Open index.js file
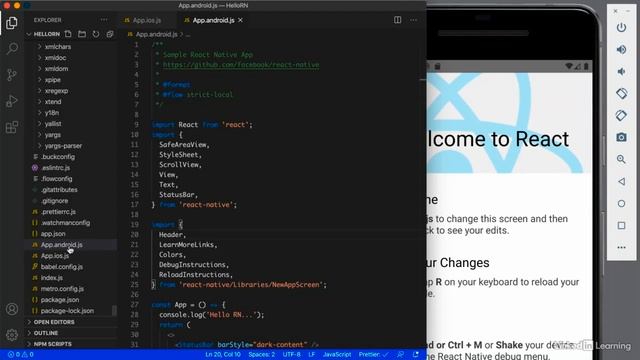 point(51,278)
